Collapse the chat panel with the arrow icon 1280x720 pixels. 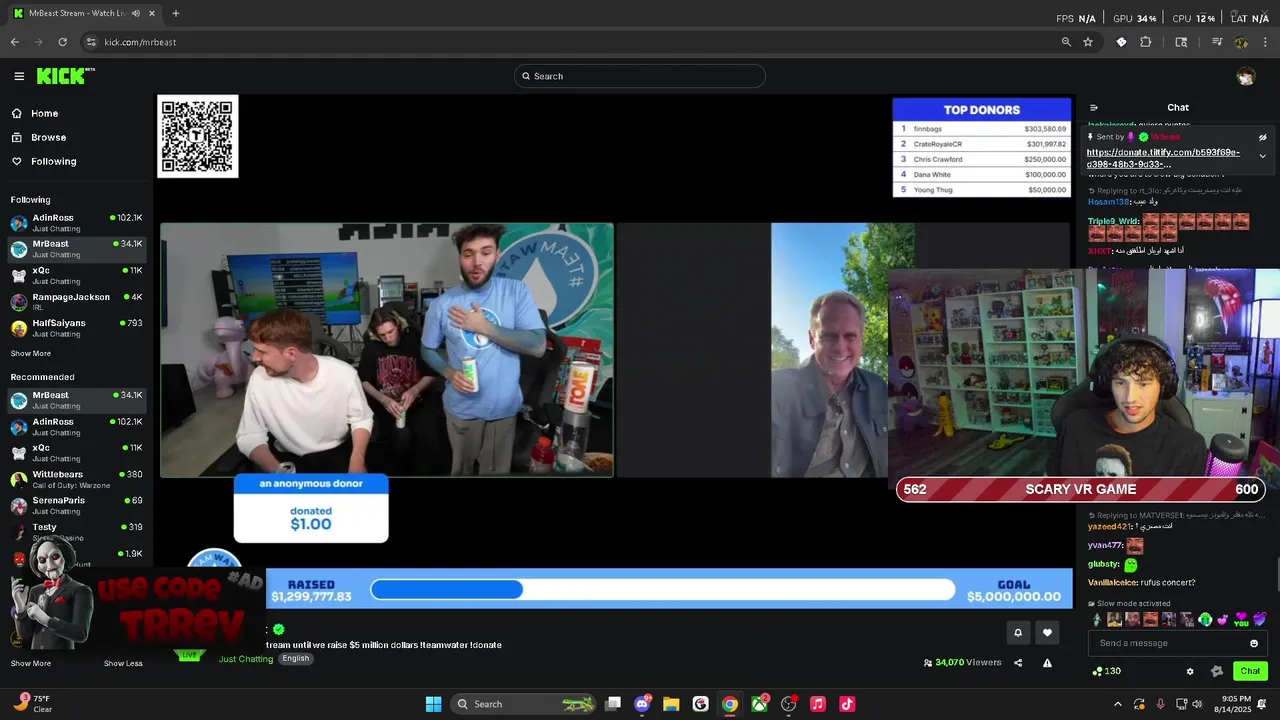[x=1094, y=107]
